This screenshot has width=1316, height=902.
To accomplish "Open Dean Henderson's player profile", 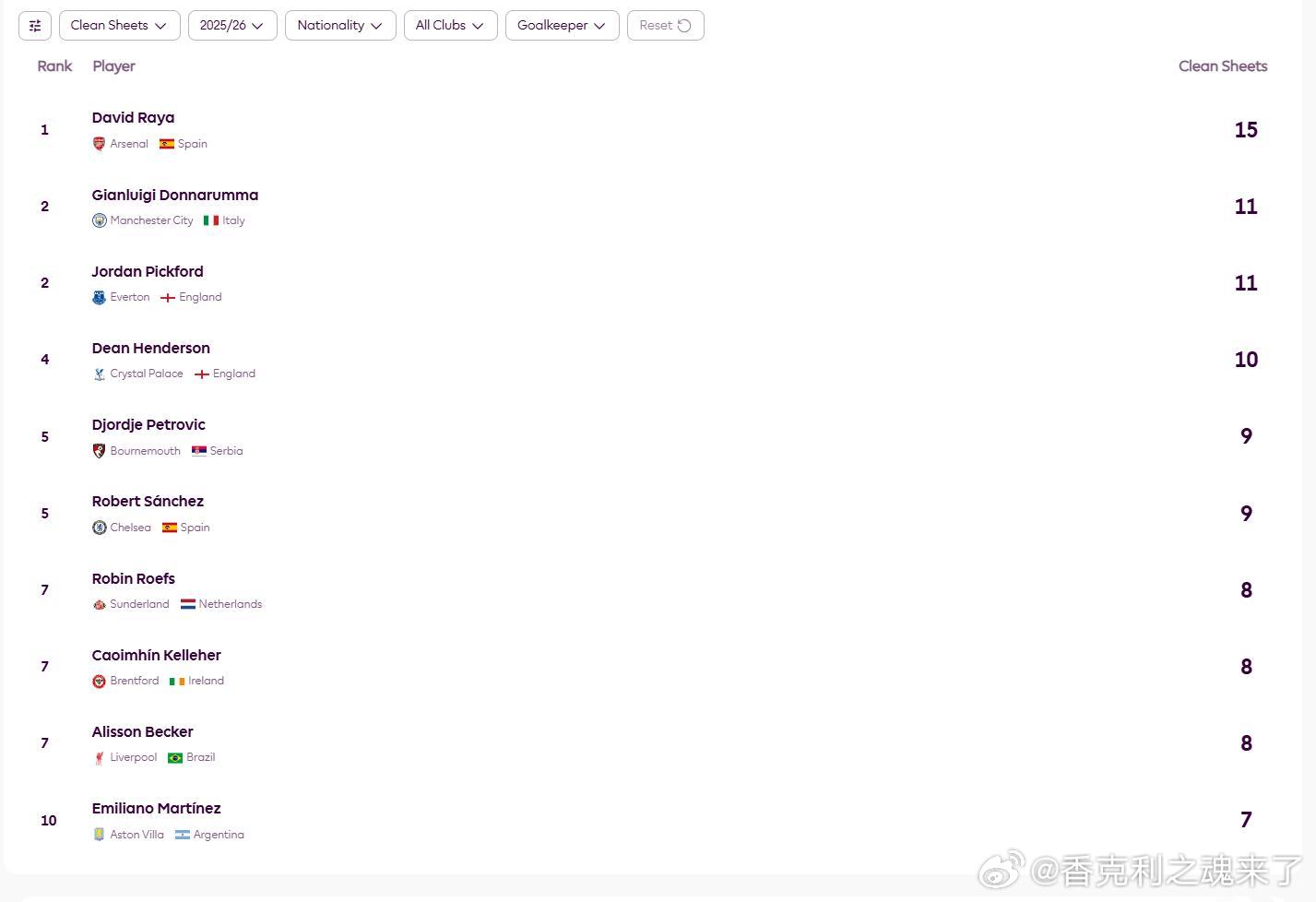I will pos(151,349).
